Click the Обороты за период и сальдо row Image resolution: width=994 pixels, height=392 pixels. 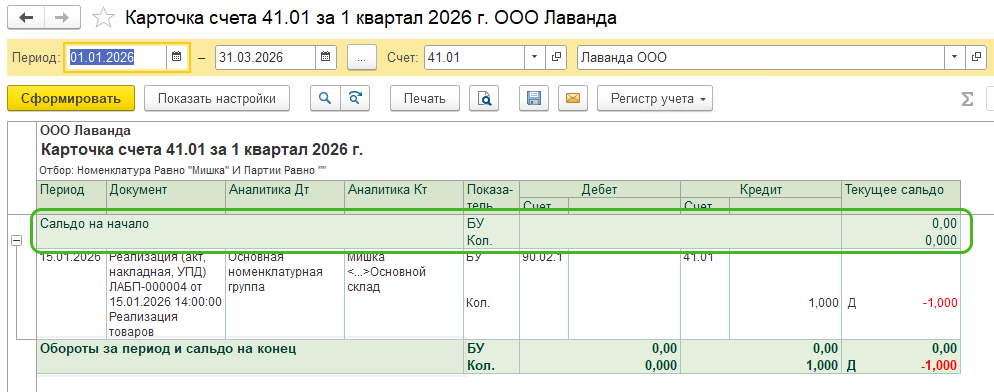(498, 357)
